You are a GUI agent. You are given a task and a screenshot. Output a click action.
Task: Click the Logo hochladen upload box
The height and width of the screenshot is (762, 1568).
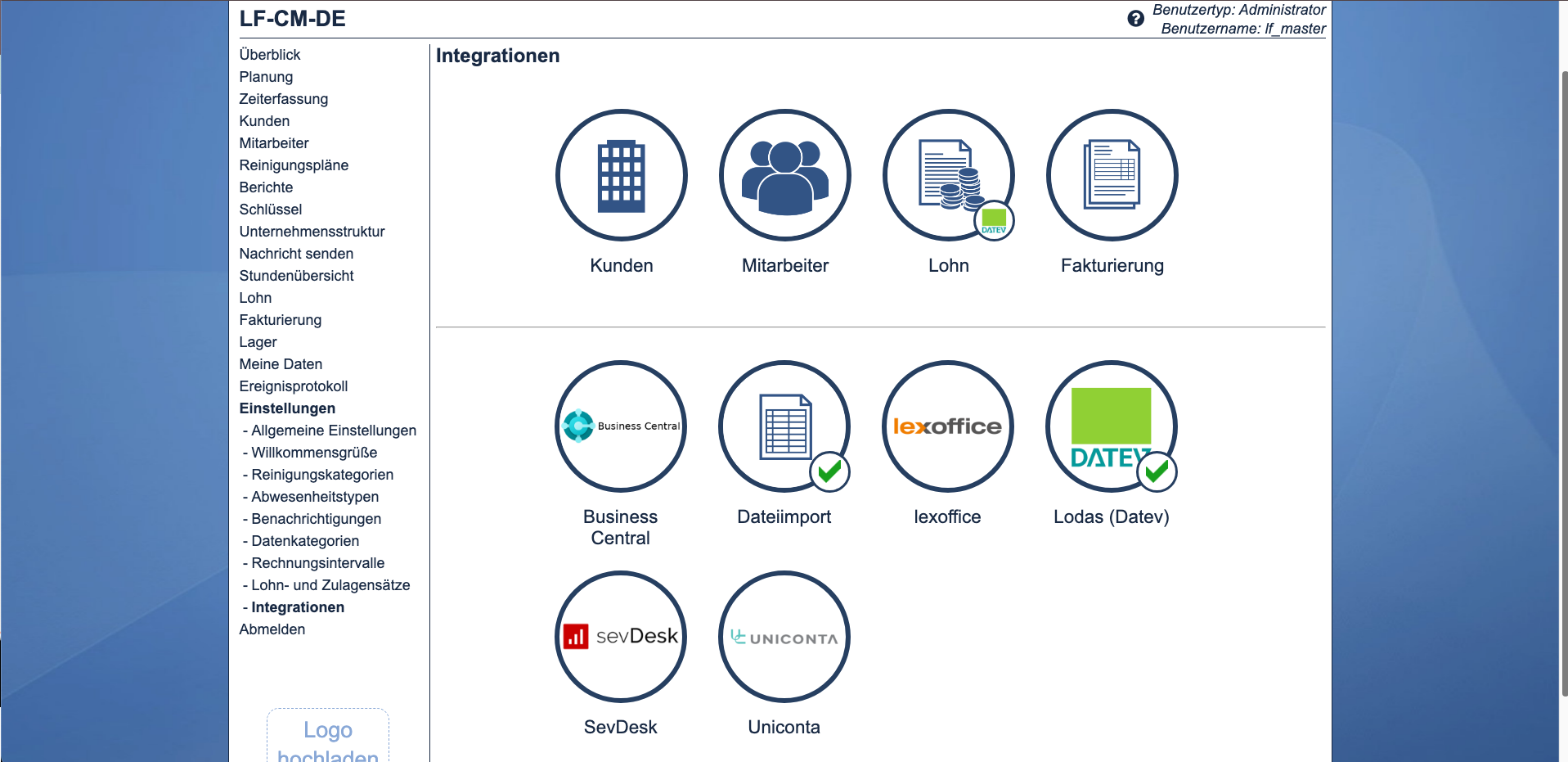coord(328,737)
